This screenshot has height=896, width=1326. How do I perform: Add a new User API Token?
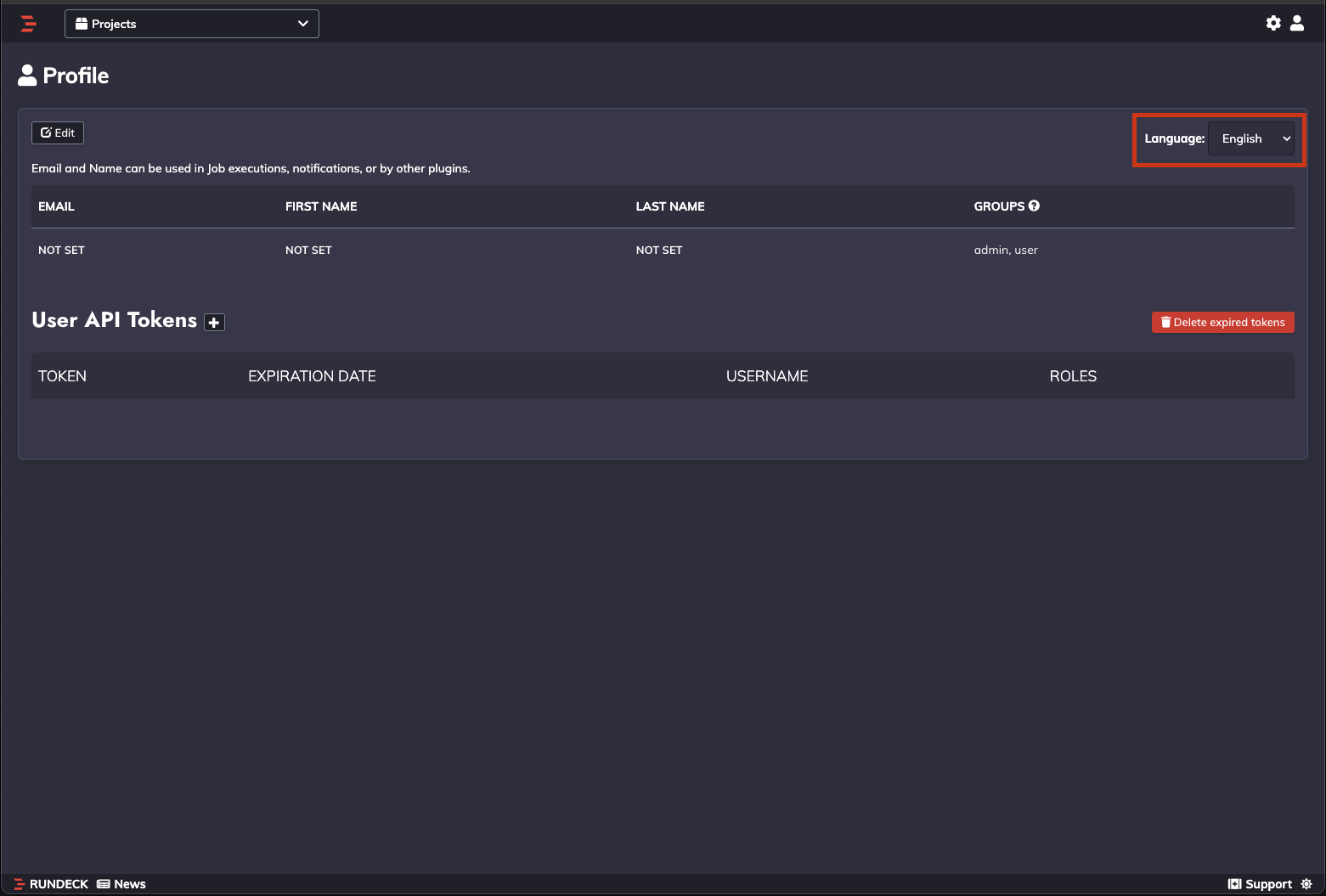point(214,322)
